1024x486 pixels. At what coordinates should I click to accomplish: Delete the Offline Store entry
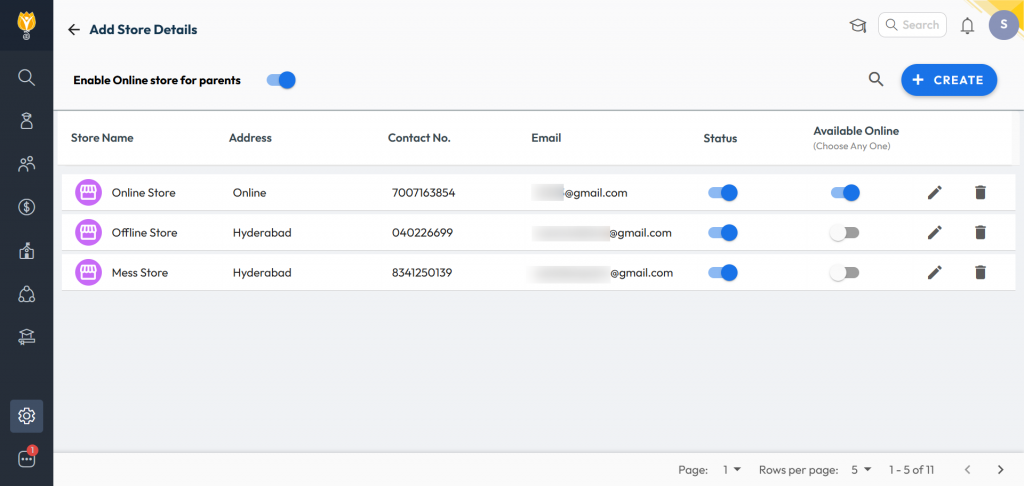(980, 233)
